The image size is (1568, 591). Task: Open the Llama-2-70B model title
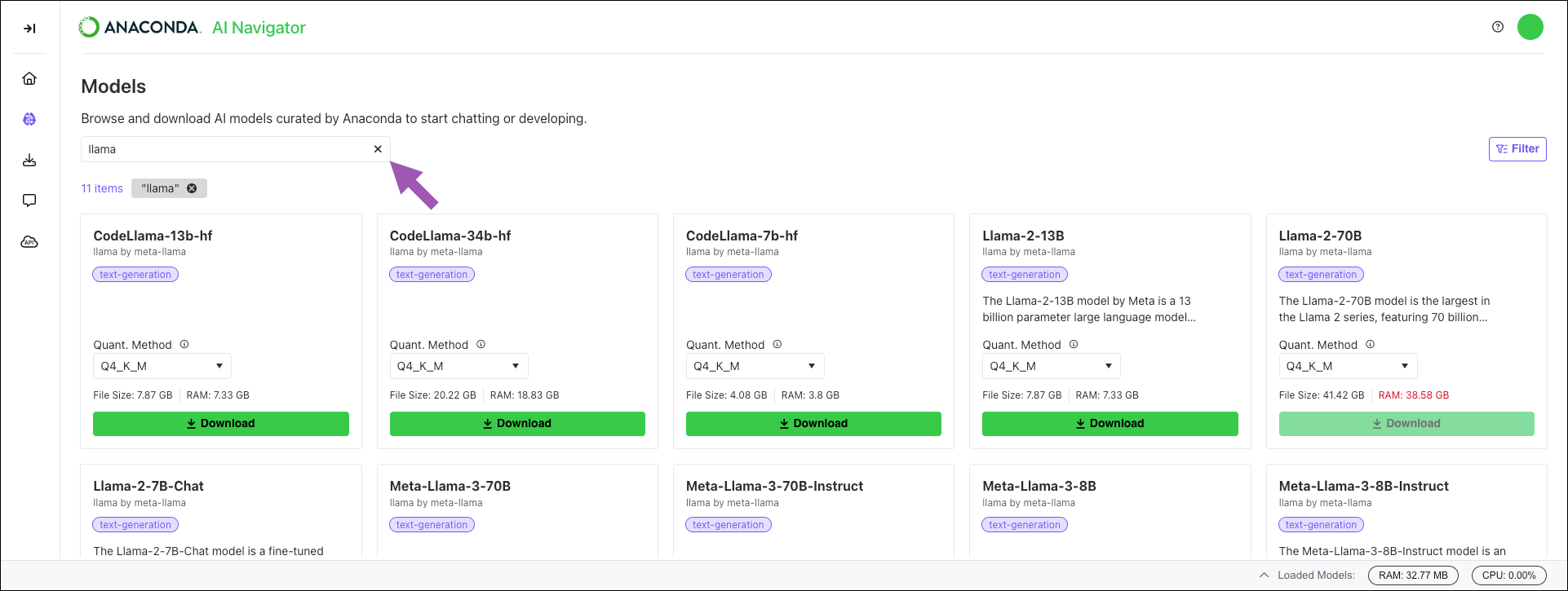(1320, 236)
